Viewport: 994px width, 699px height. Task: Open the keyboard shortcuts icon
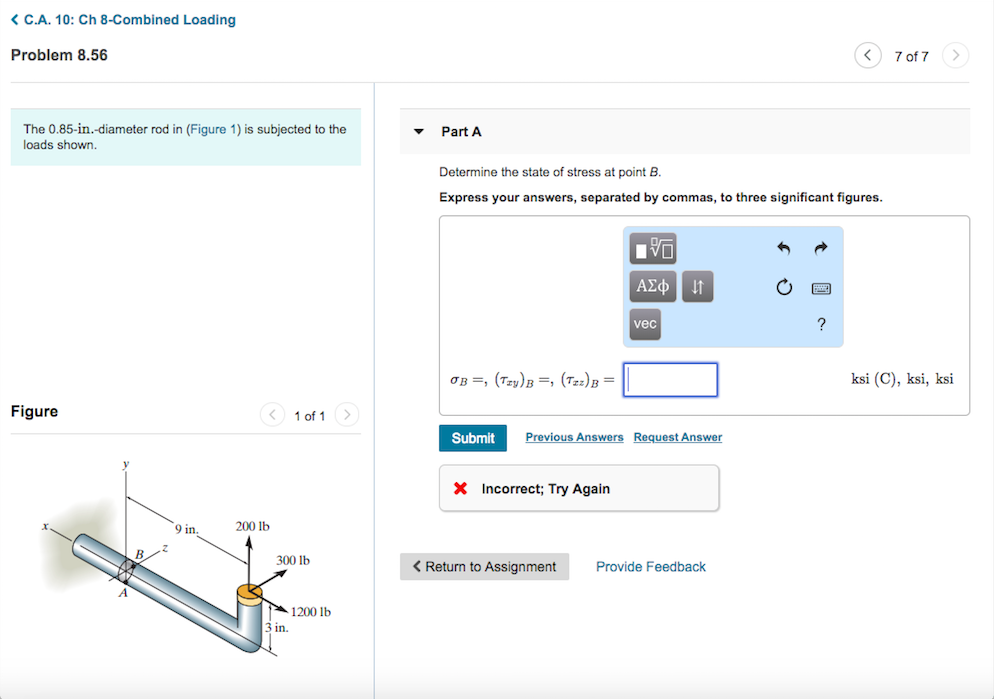820,288
